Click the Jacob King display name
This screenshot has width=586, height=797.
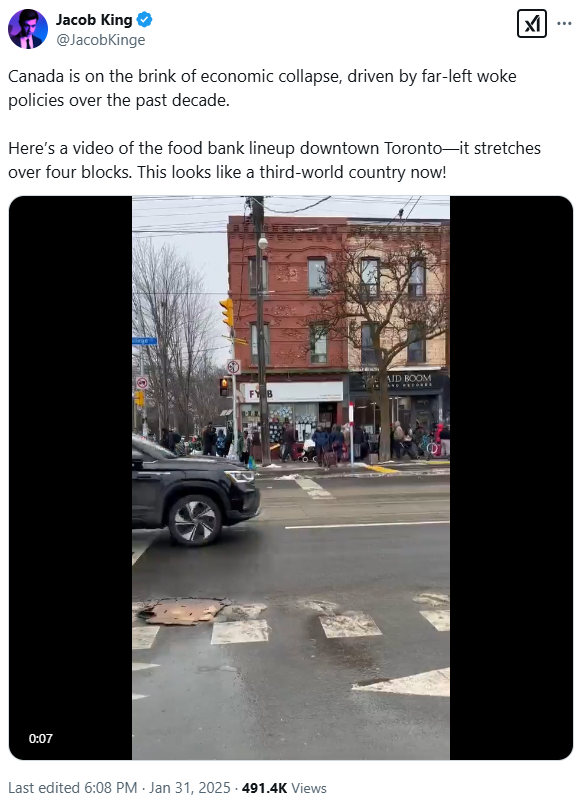pyautogui.click(x=94, y=20)
